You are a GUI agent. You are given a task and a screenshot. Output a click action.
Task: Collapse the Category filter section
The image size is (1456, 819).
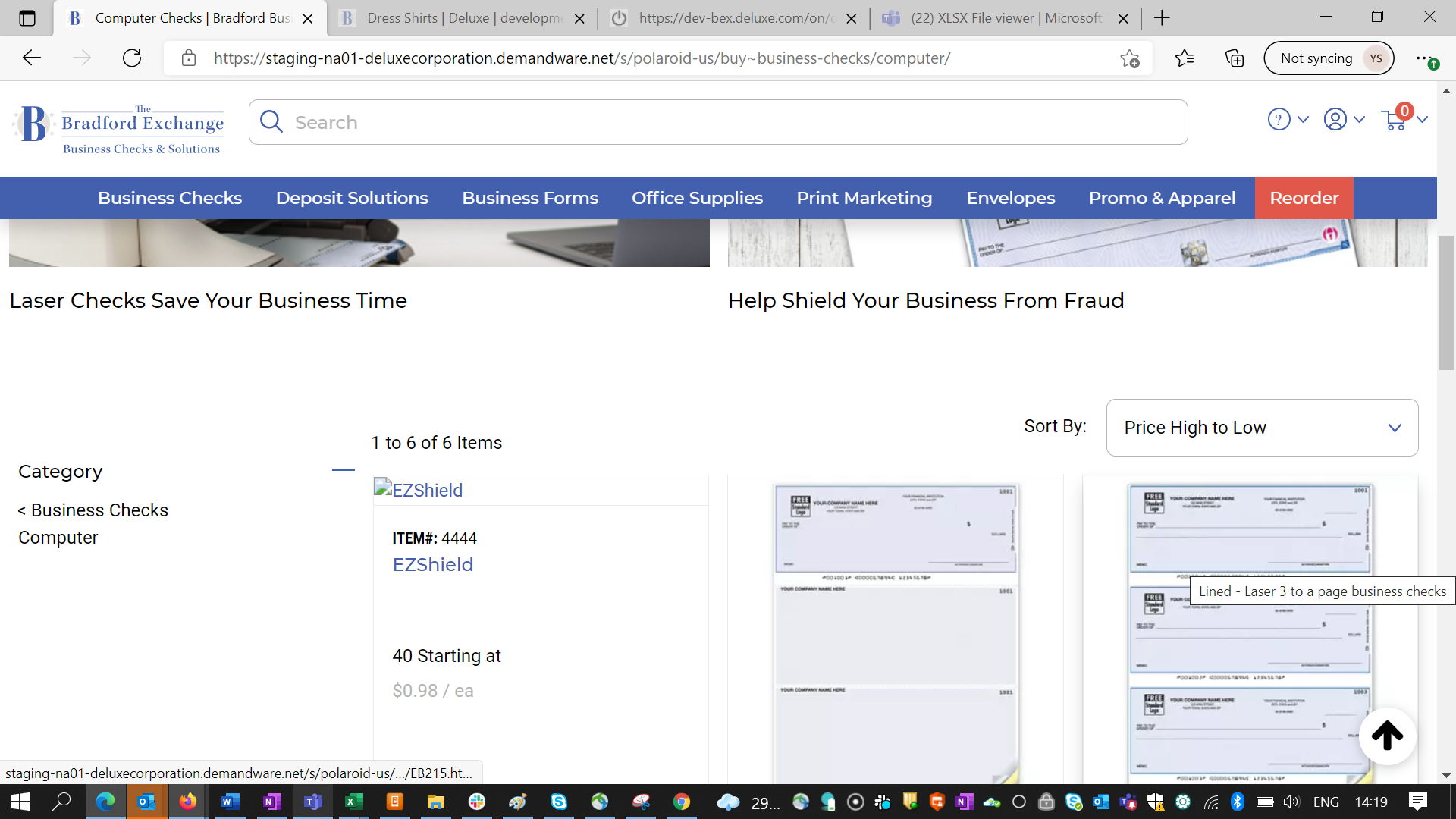(x=343, y=470)
